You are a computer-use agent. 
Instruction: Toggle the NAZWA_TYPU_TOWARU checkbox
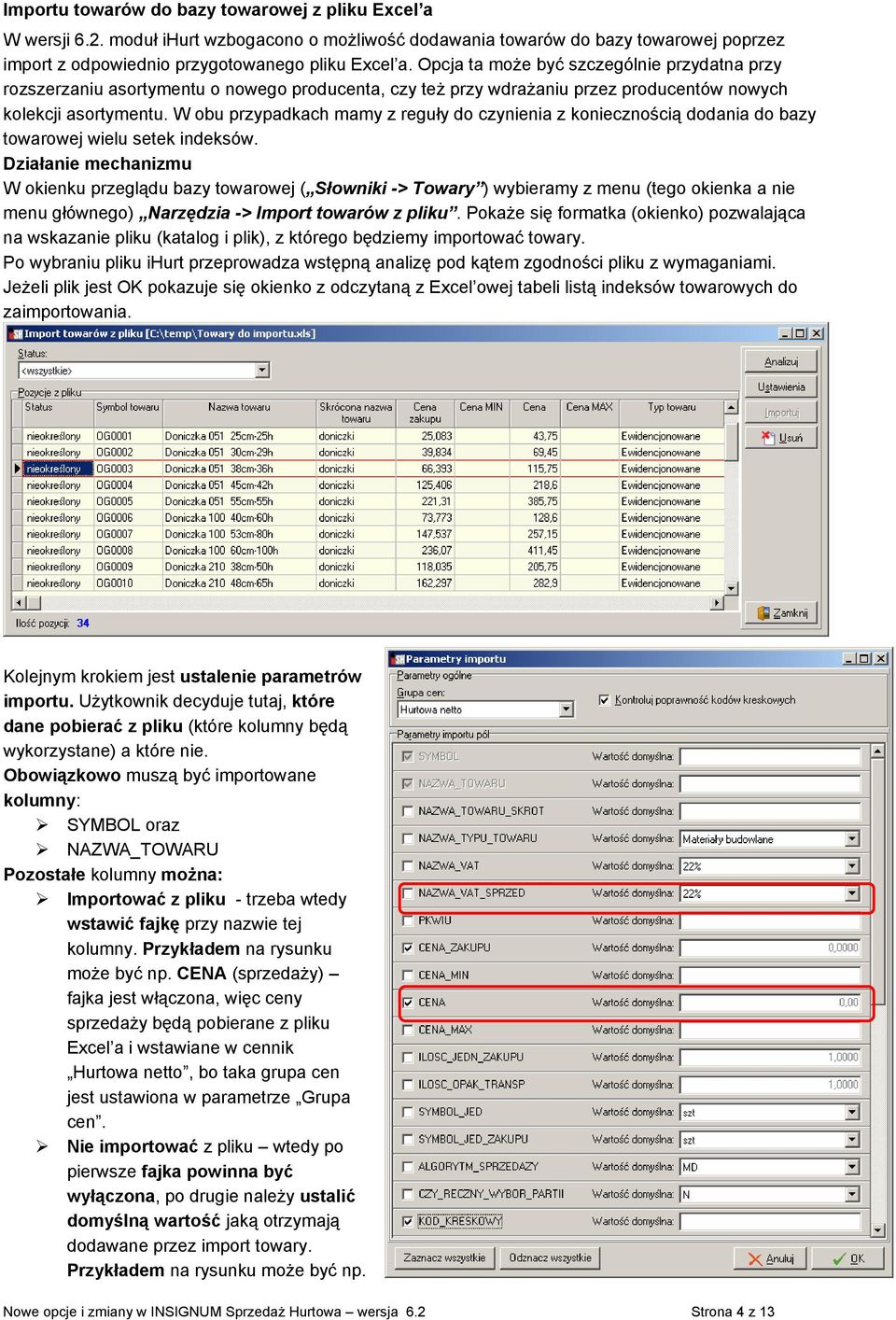[x=407, y=838]
